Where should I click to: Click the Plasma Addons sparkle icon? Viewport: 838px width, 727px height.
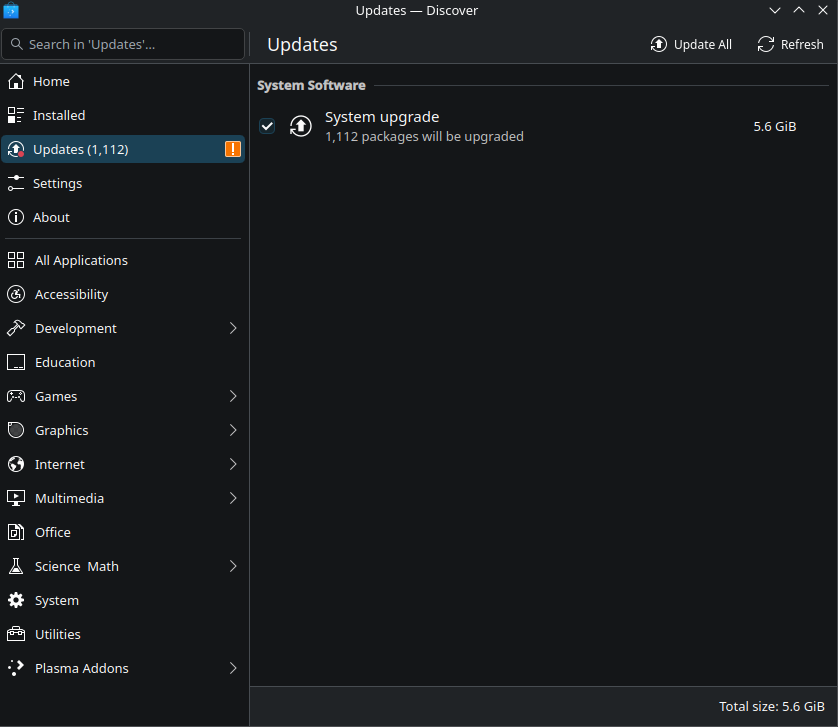click(16, 668)
